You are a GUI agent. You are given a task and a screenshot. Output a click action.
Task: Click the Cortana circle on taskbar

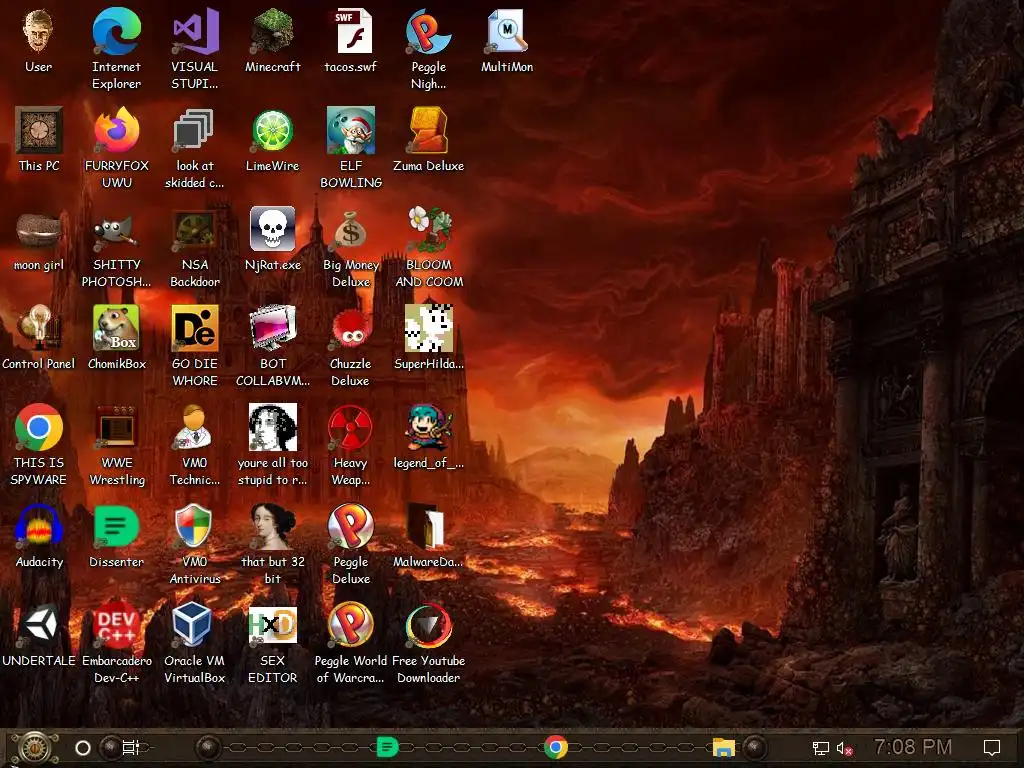click(83, 748)
